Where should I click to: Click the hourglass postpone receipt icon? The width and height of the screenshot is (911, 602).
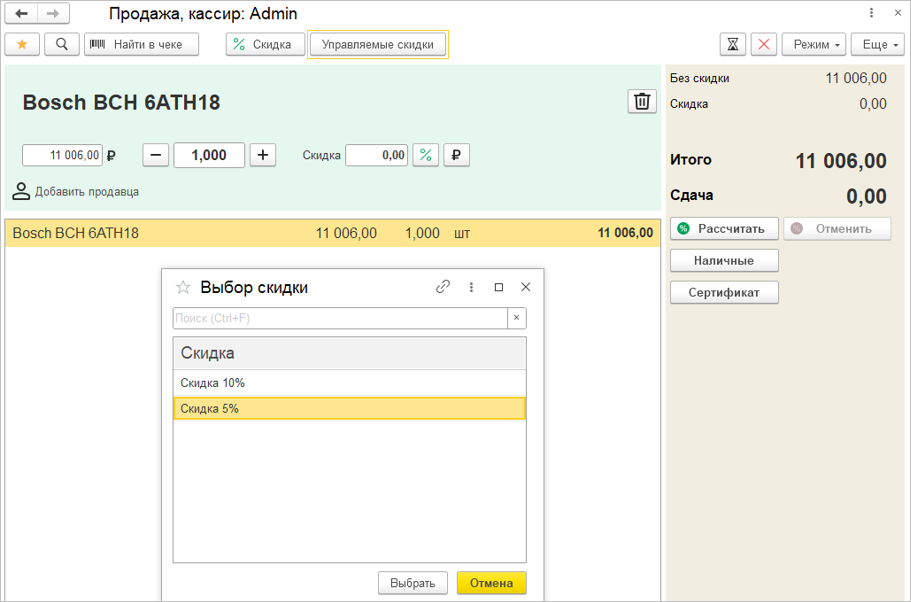pyautogui.click(x=733, y=44)
